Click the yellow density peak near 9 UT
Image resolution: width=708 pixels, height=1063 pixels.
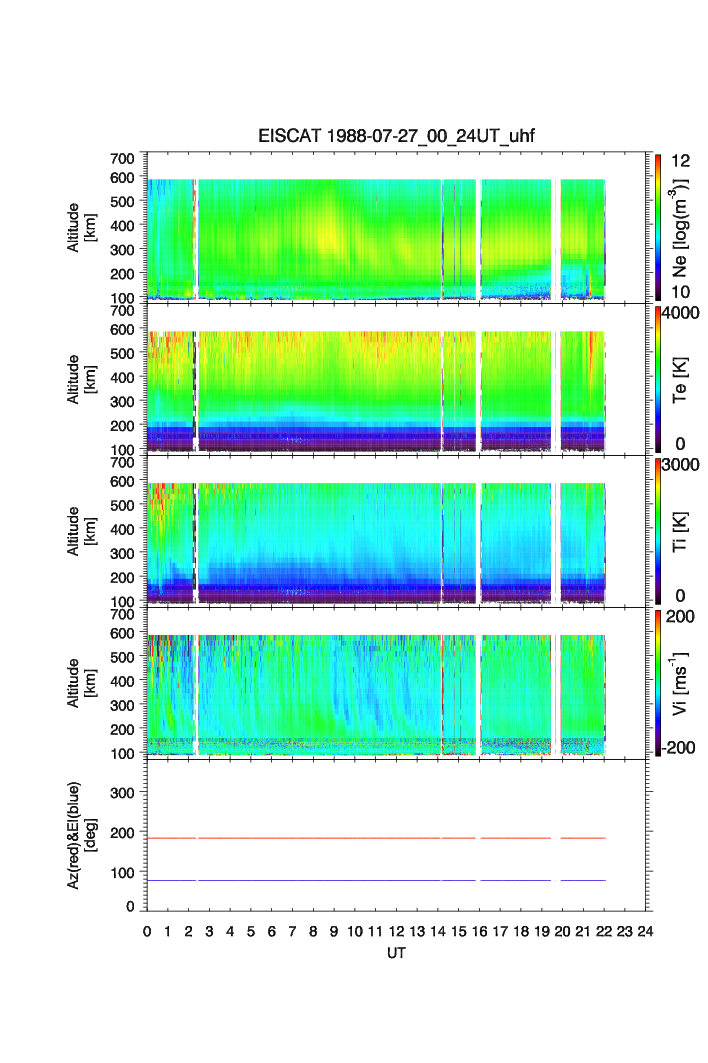pos(330,238)
